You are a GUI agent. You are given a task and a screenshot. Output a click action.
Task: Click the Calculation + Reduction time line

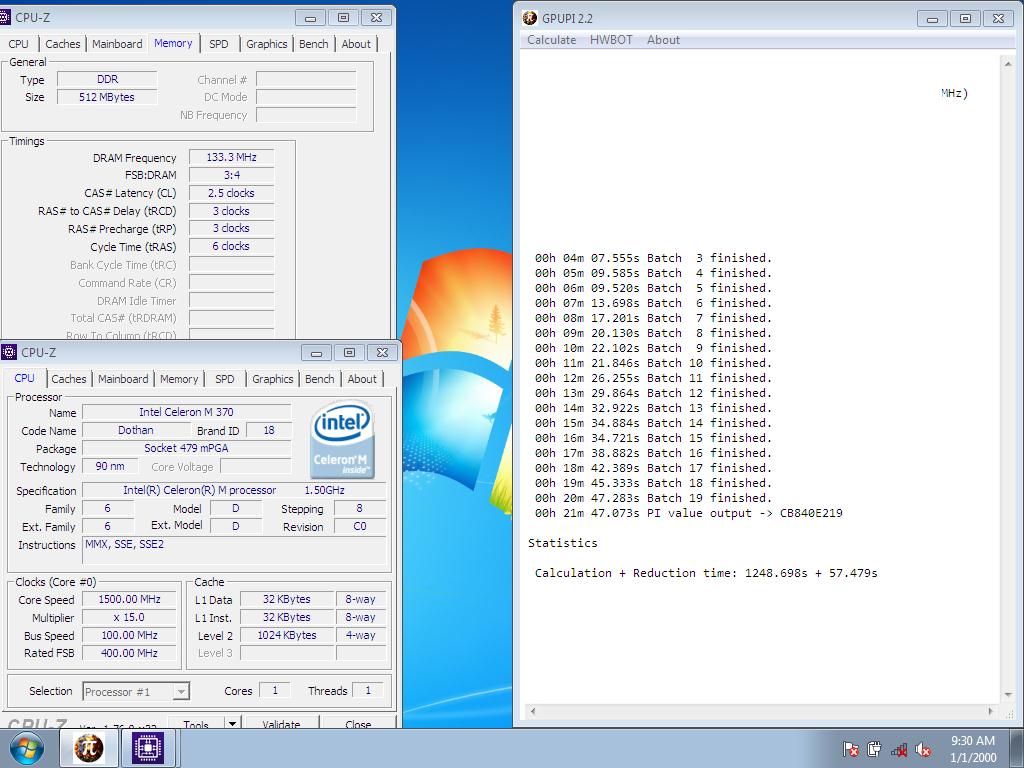pyautogui.click(x=706, y=573)
